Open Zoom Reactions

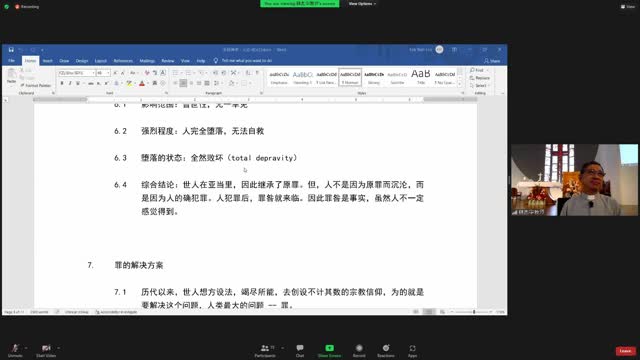(x=386, y=350)
